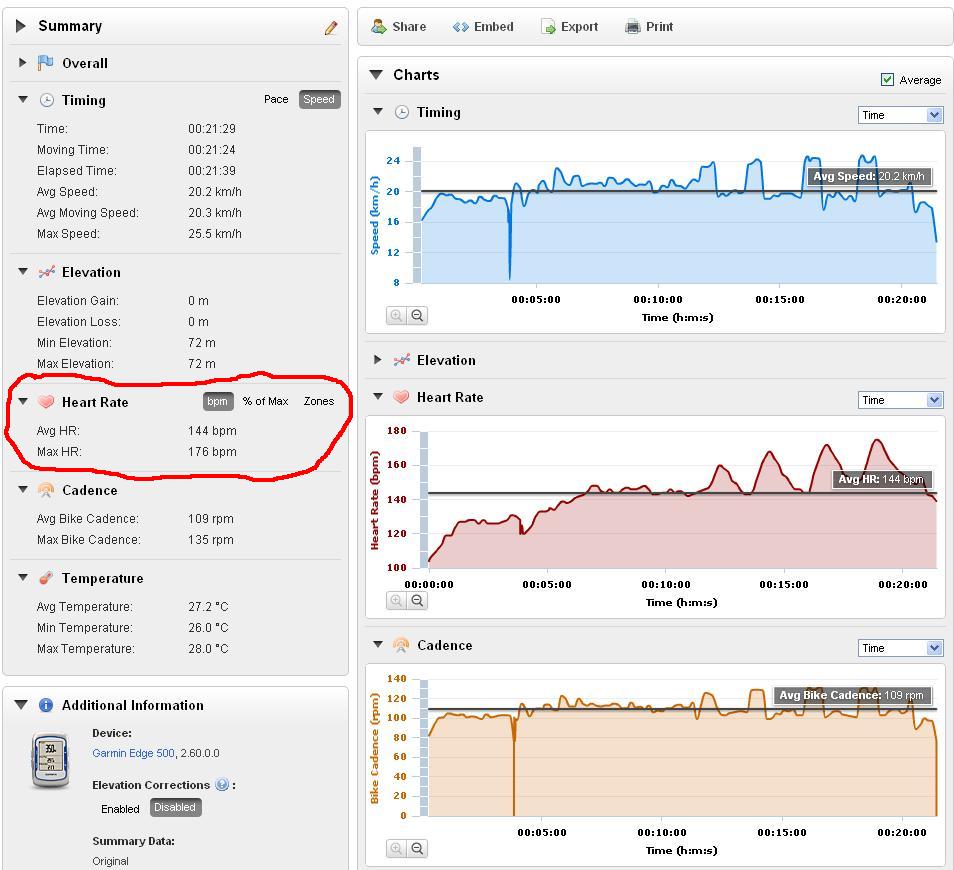The image size is (954, 870).
Task: Zoom out on the Heart Rate chart
Action: [x=417, y=600]
